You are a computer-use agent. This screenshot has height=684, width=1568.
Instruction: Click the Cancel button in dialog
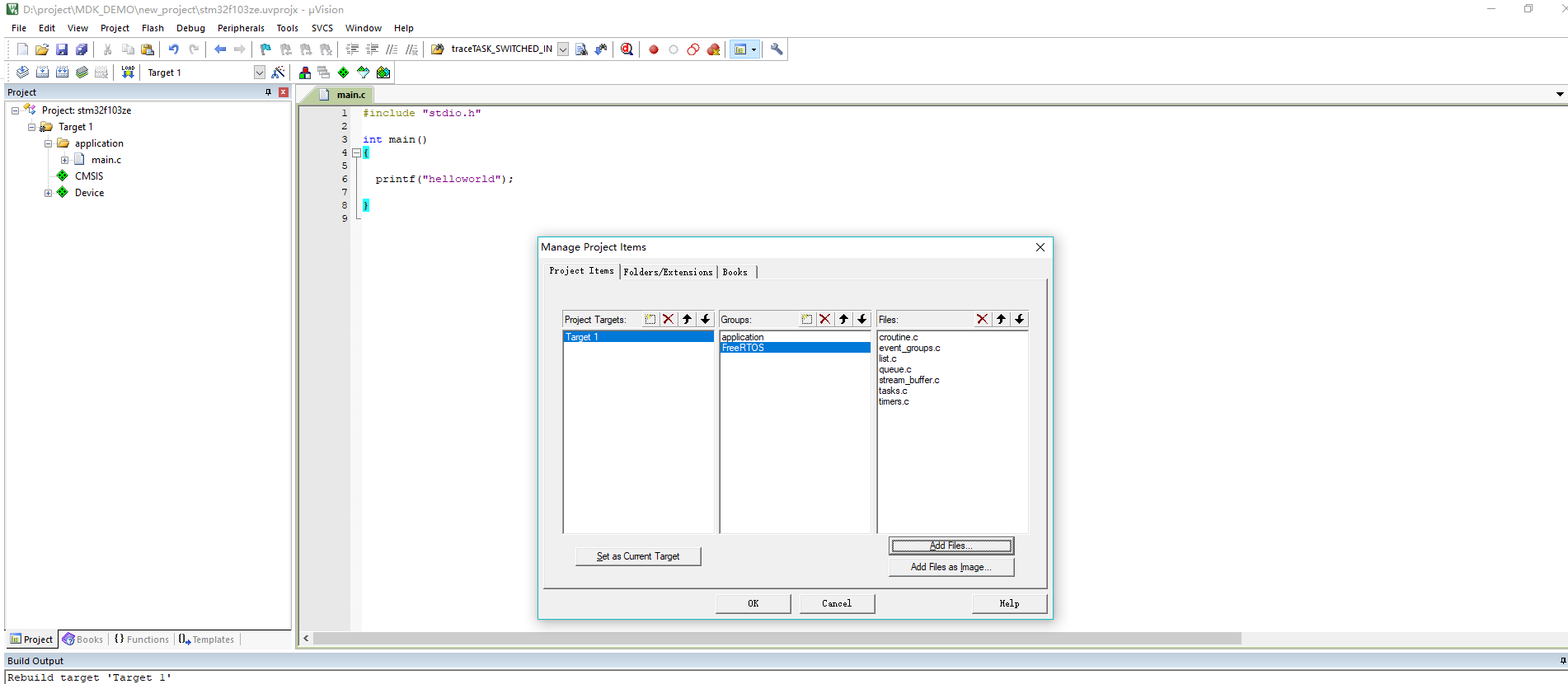point(837,603)
